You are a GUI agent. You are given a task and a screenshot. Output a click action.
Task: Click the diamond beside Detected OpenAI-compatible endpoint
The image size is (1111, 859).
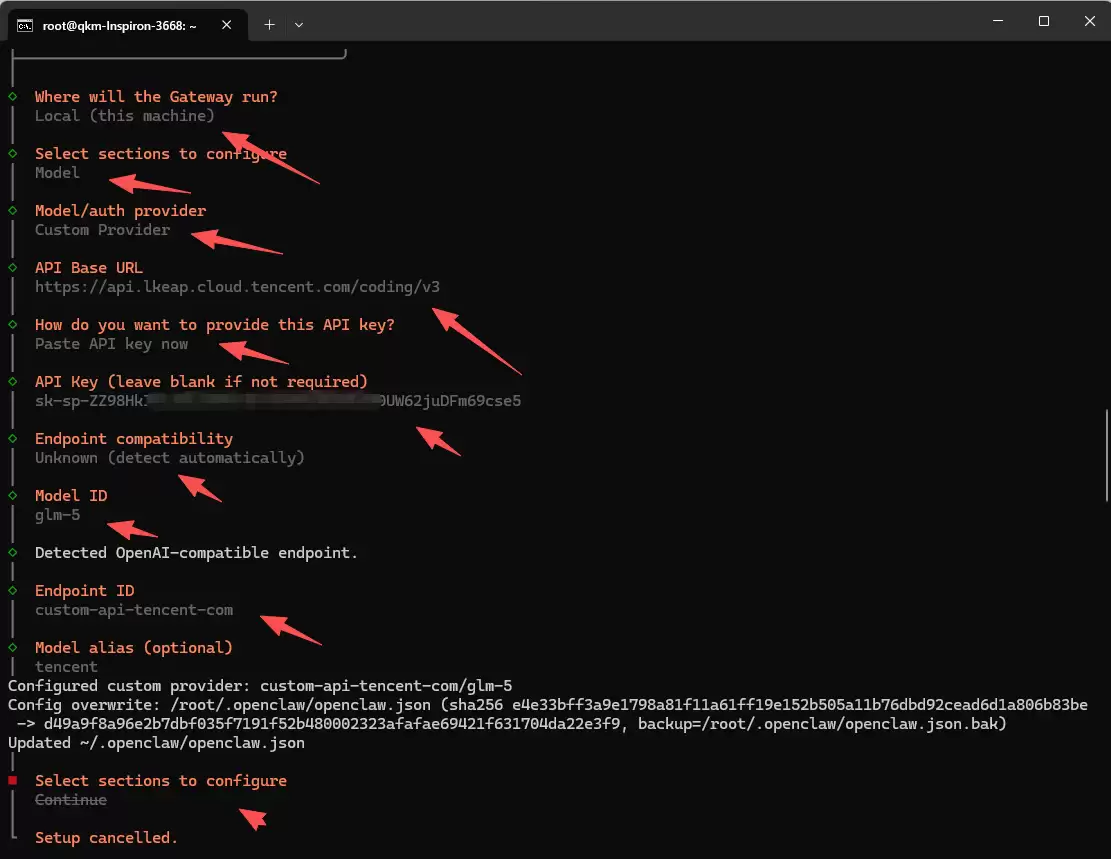(13, 553)
